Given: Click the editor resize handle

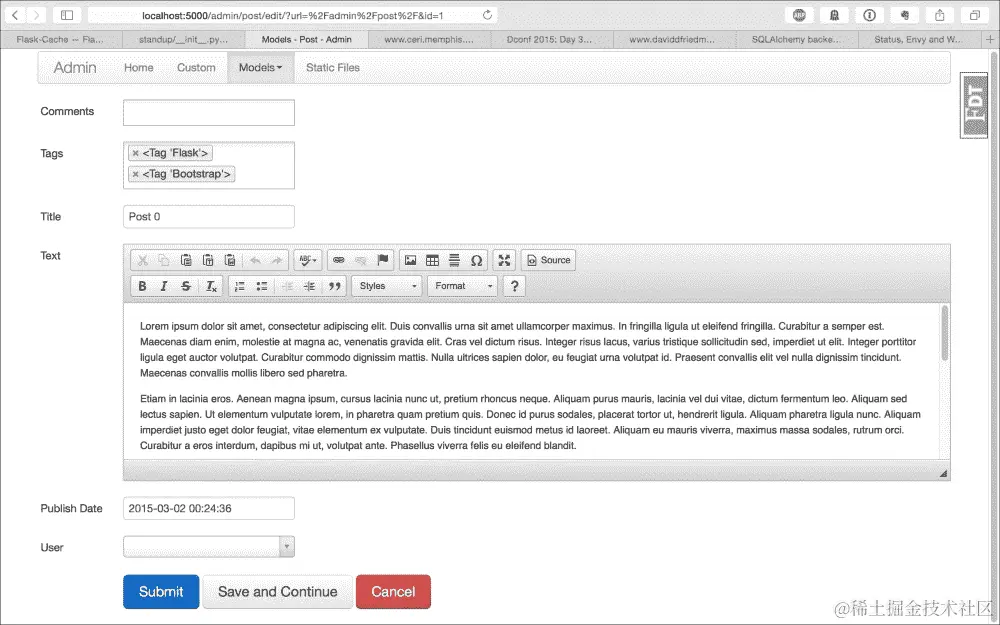Looking at the screenshot, I should 943,473.
